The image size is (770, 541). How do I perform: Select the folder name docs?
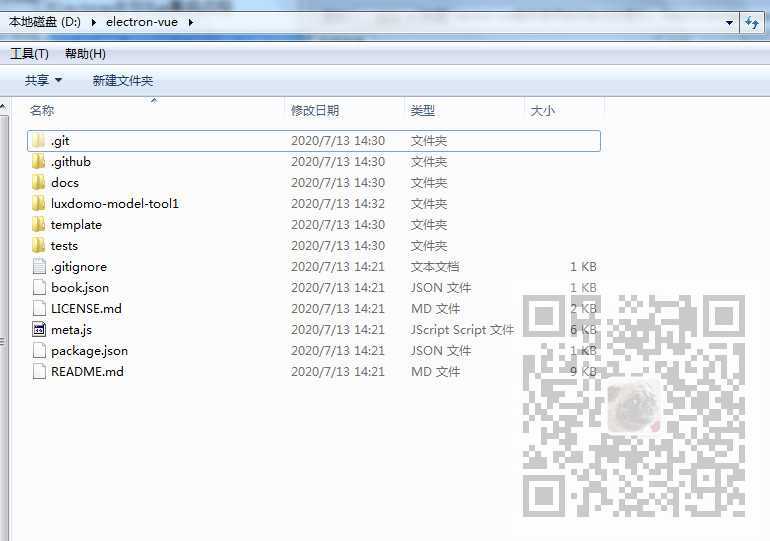[x=65, y=183]
